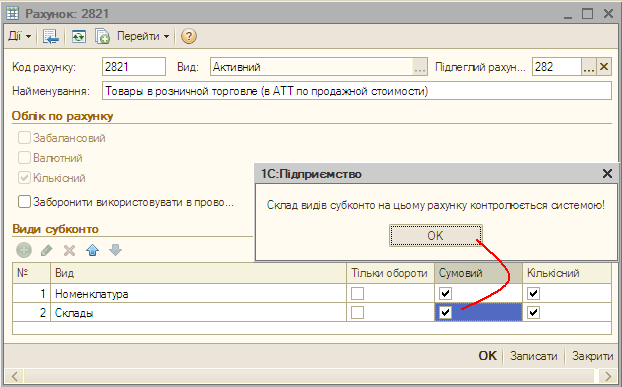Open the Підлеглий рахунок ellipsis selector
Viewport: 622px width, 387px height.
(x=589, y=67)
